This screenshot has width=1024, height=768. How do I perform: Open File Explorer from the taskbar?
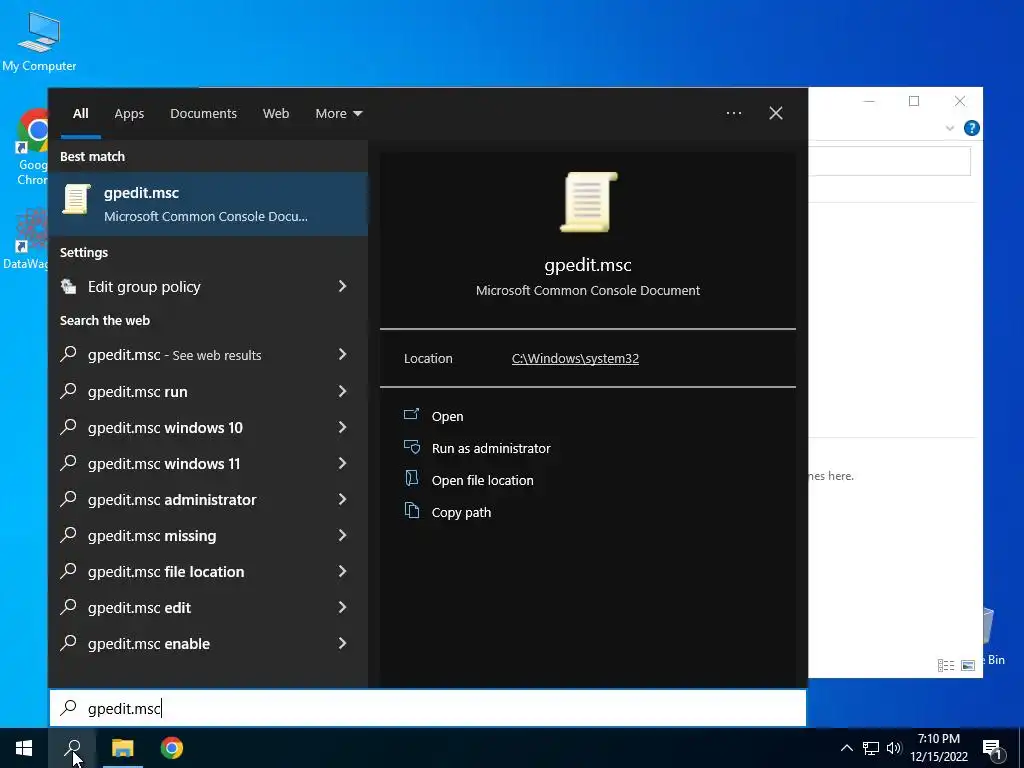point(122,748)
